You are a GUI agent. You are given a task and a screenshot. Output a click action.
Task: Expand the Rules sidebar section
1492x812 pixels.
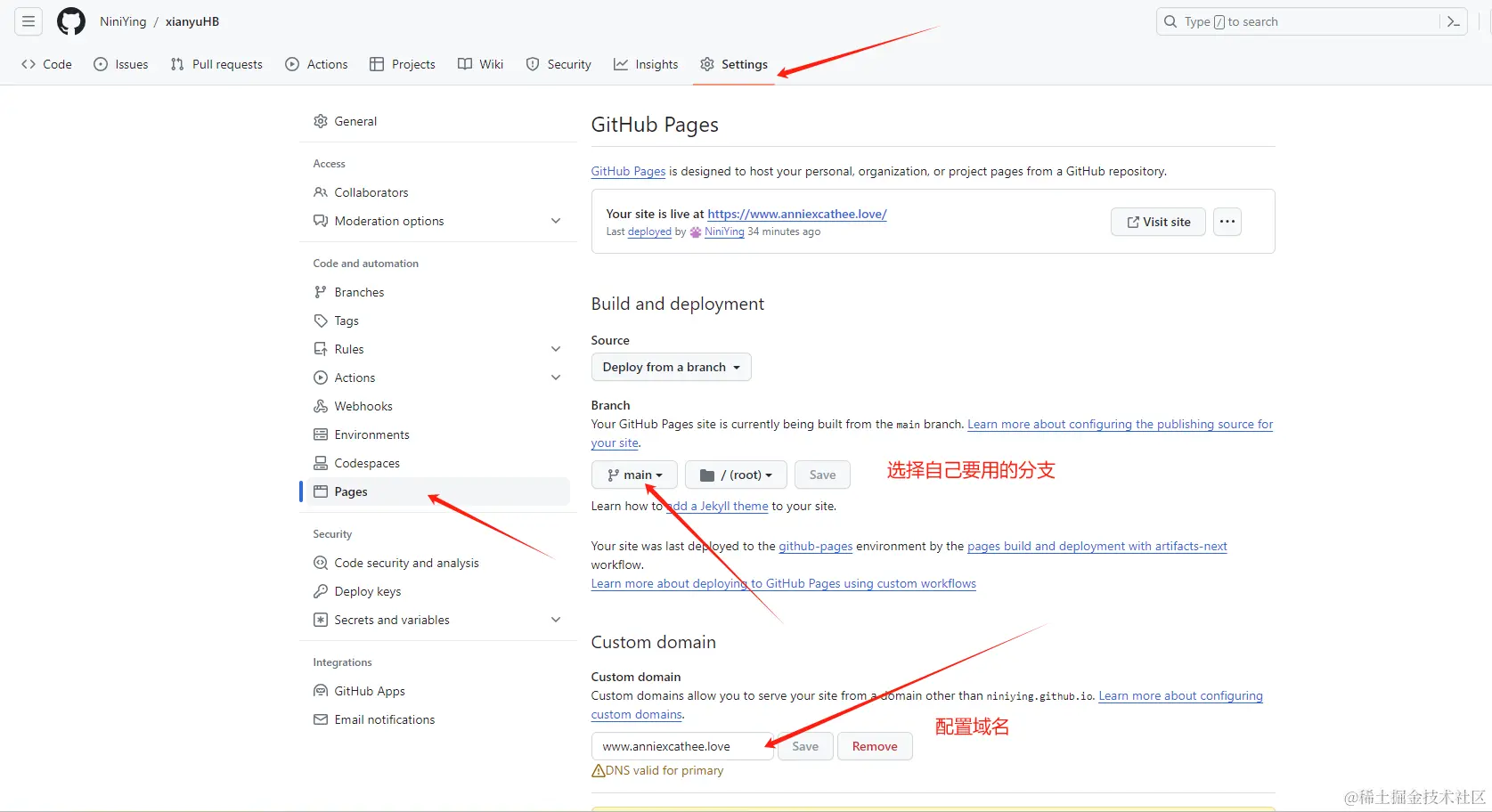click(x=556, y=349)
